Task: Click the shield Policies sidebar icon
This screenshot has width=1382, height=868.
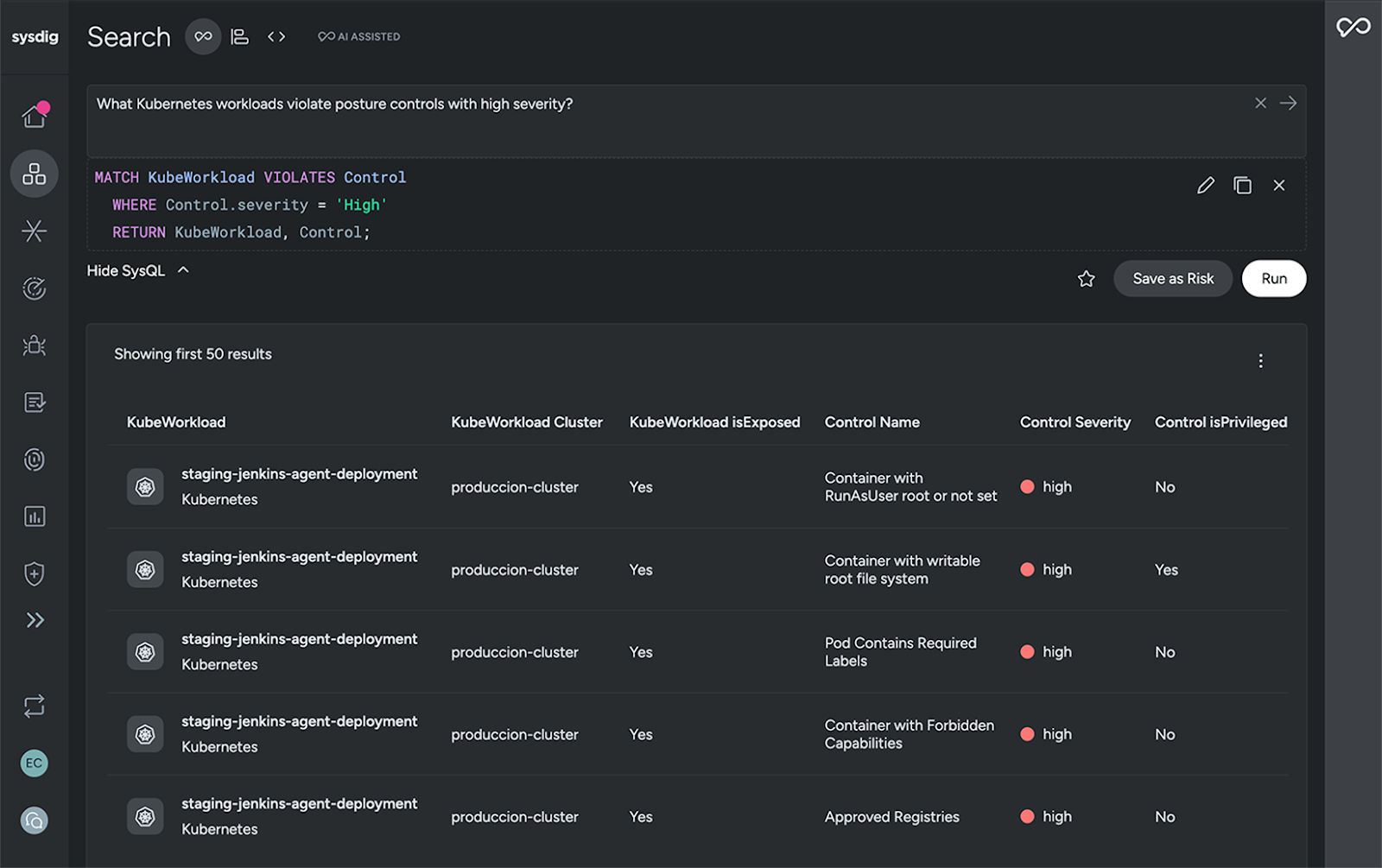Action: (34, 573)
